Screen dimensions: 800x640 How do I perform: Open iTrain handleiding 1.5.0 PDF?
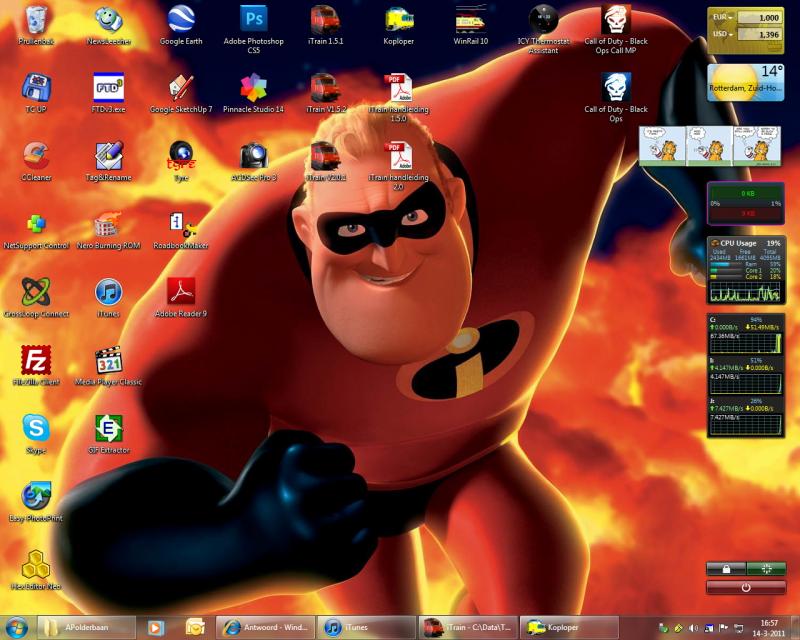coord(398,97)
